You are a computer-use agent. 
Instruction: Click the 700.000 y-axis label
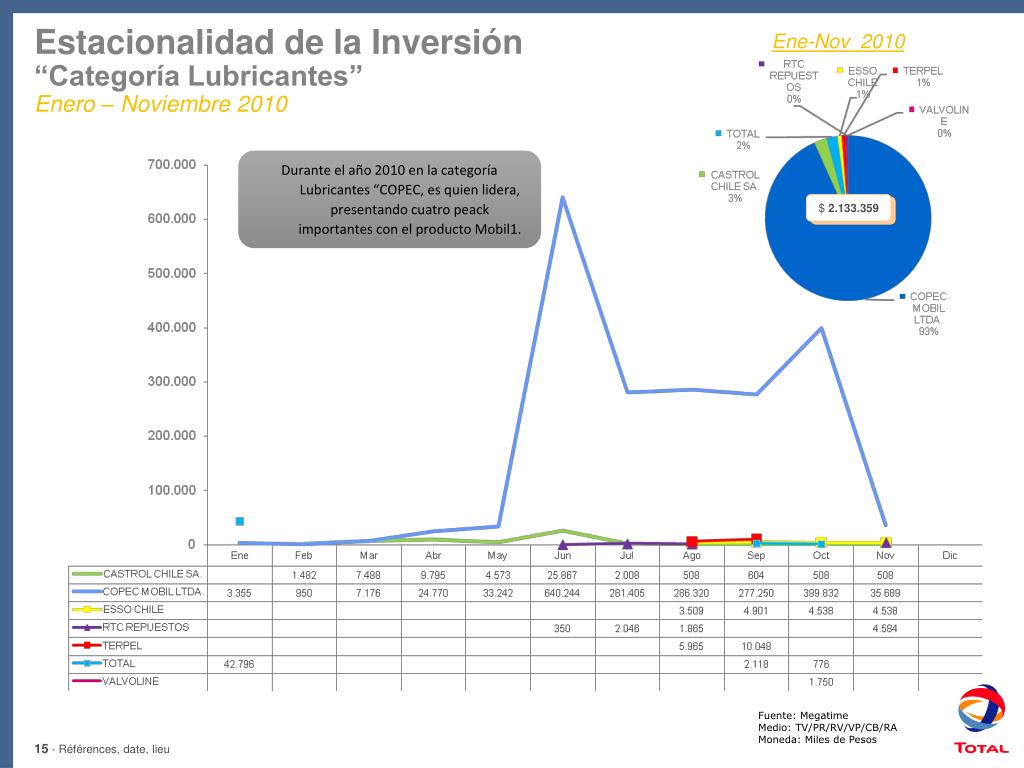pyautogui.click(x=172, y=165)
